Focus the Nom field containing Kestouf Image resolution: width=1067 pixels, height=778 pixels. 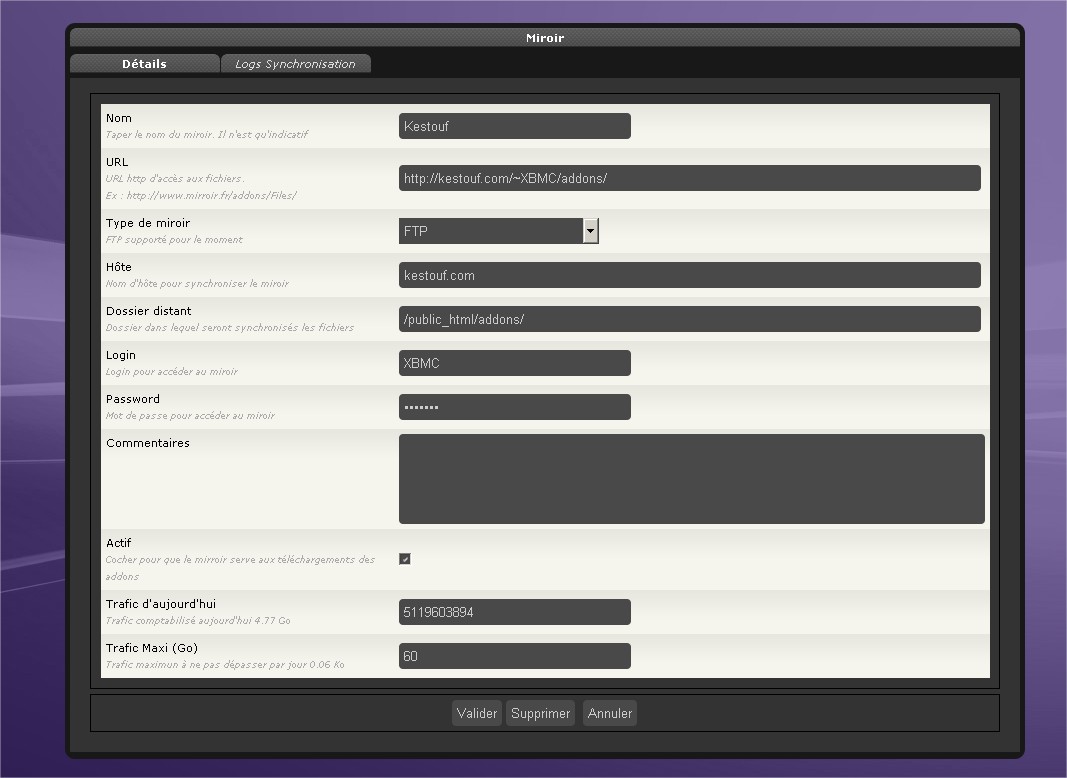coord(514,126)
